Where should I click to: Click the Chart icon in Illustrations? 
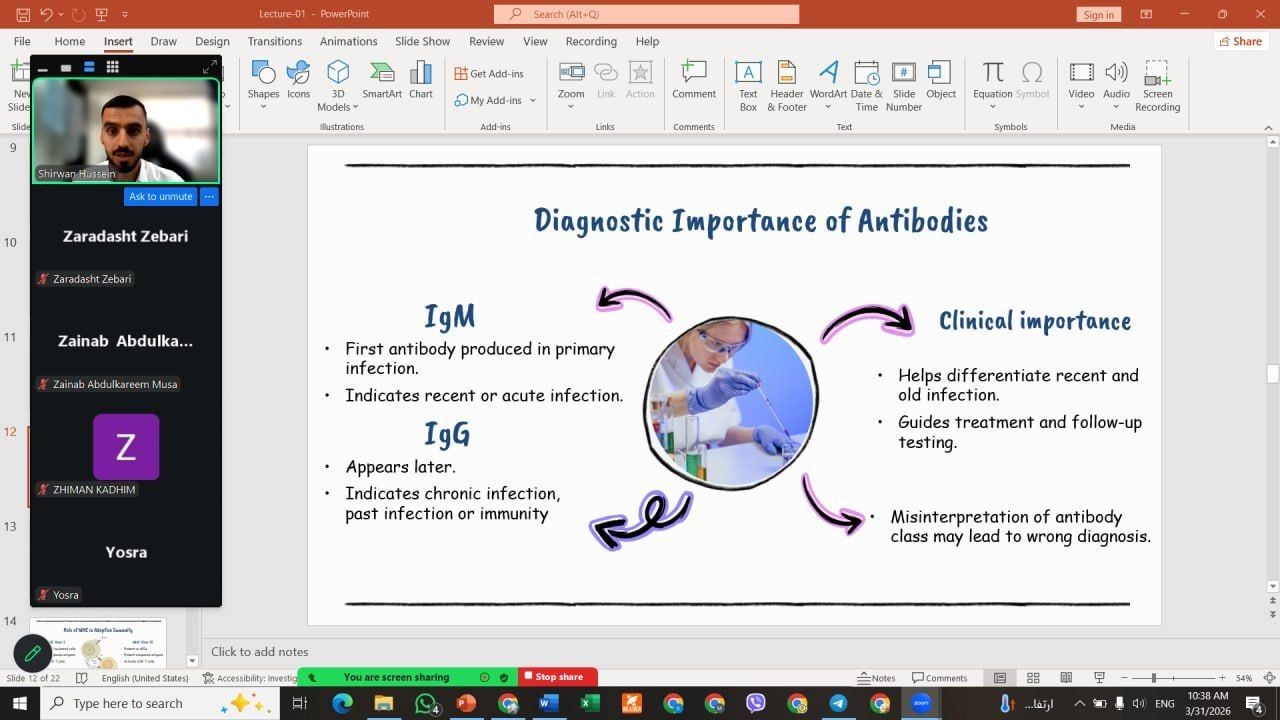pyautogui.click(x=421, y=80)
